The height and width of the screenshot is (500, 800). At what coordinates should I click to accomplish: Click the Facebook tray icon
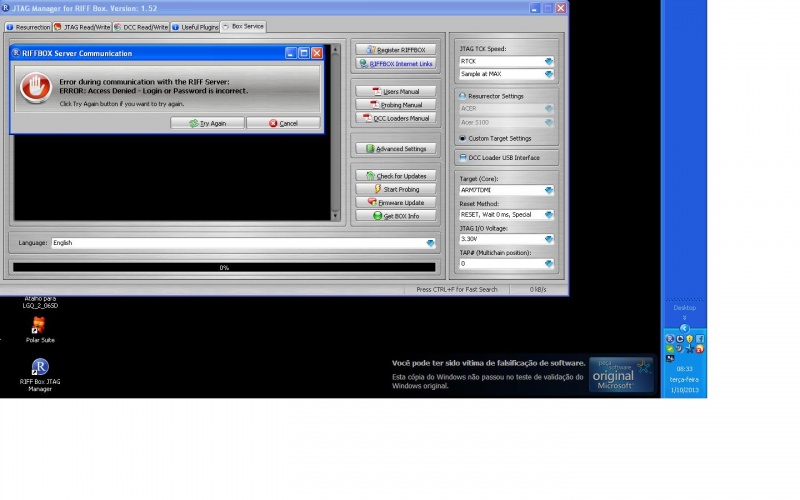point(699,339)
